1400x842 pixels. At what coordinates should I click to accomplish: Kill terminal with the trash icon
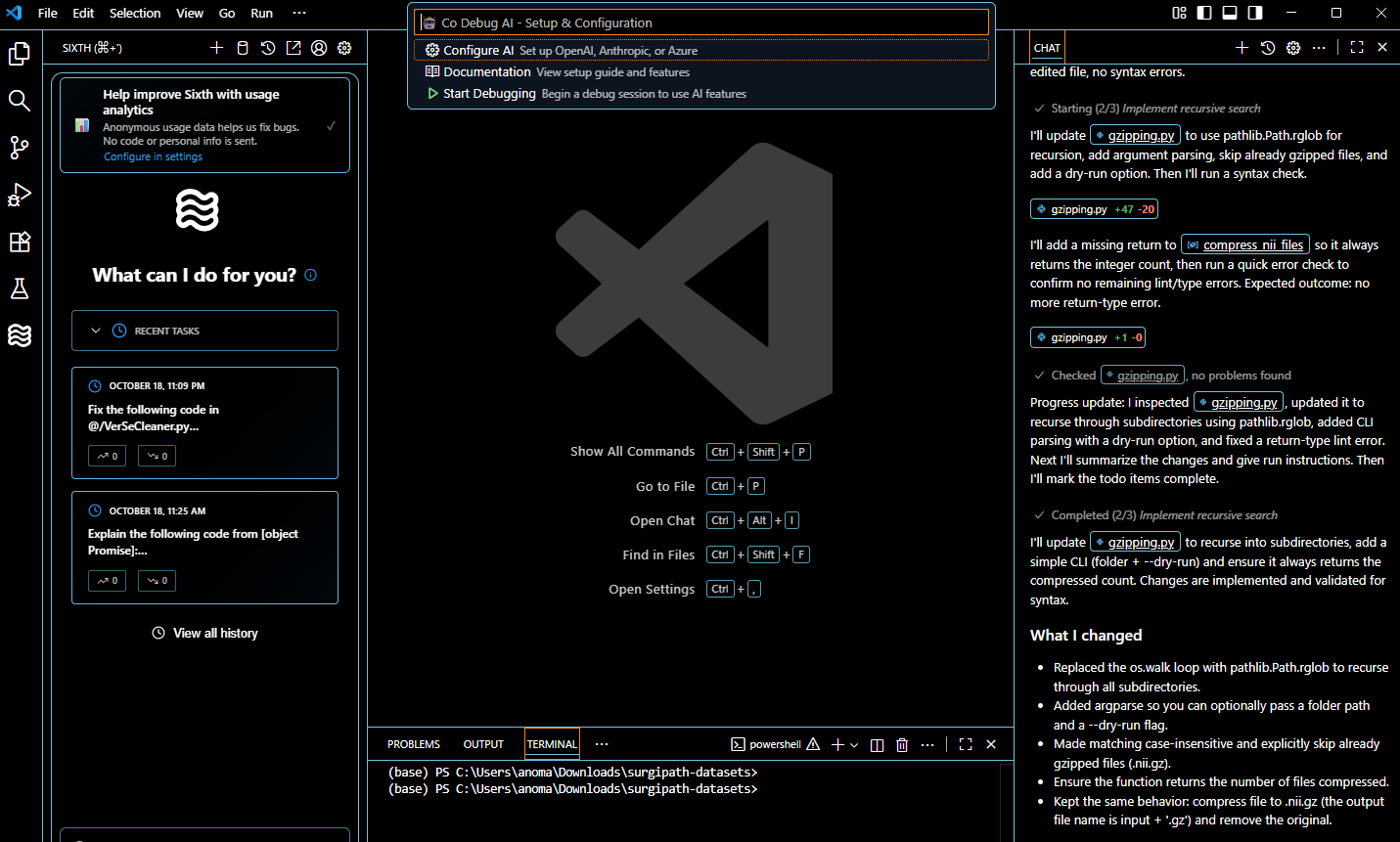[902, 745]
